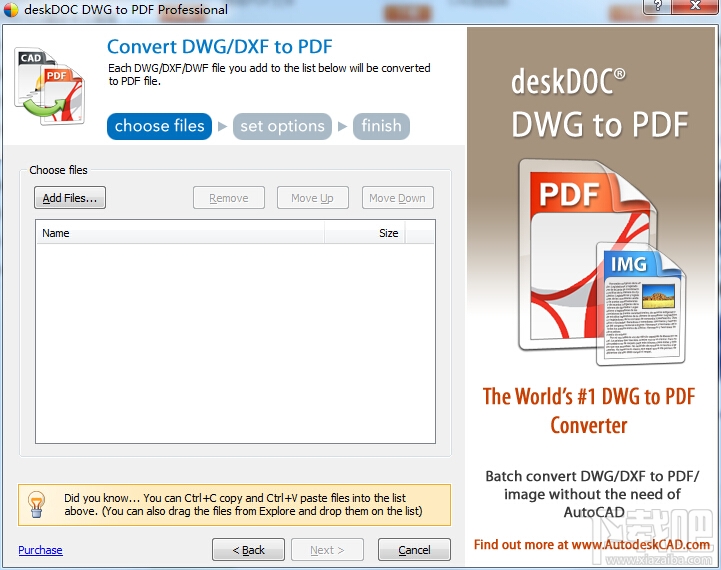
Task: Open the help question mark button
Action: tap(657, 6)
